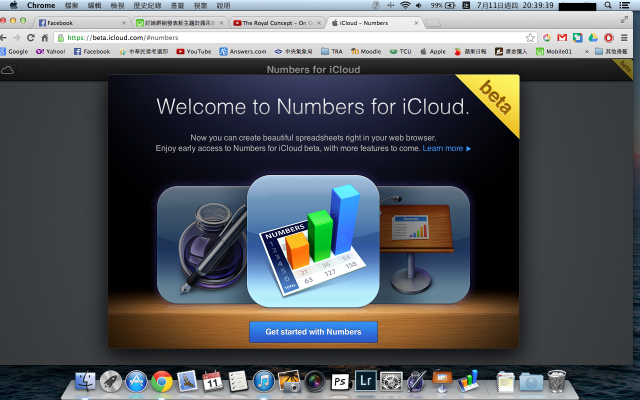Reload the current page
Screen dimensions: 640x400
pyautogui.click(x=31, y=38)
